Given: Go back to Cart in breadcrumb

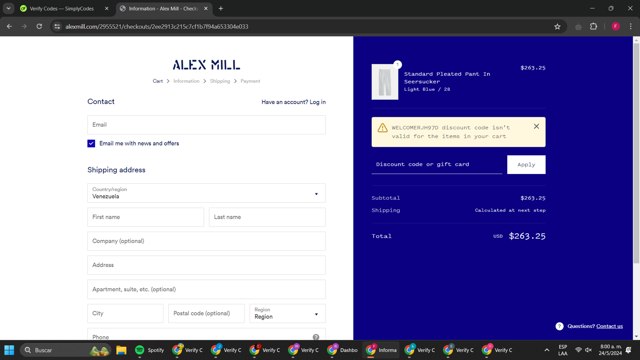Looking at the screenshot, I should tap(158, 81).
